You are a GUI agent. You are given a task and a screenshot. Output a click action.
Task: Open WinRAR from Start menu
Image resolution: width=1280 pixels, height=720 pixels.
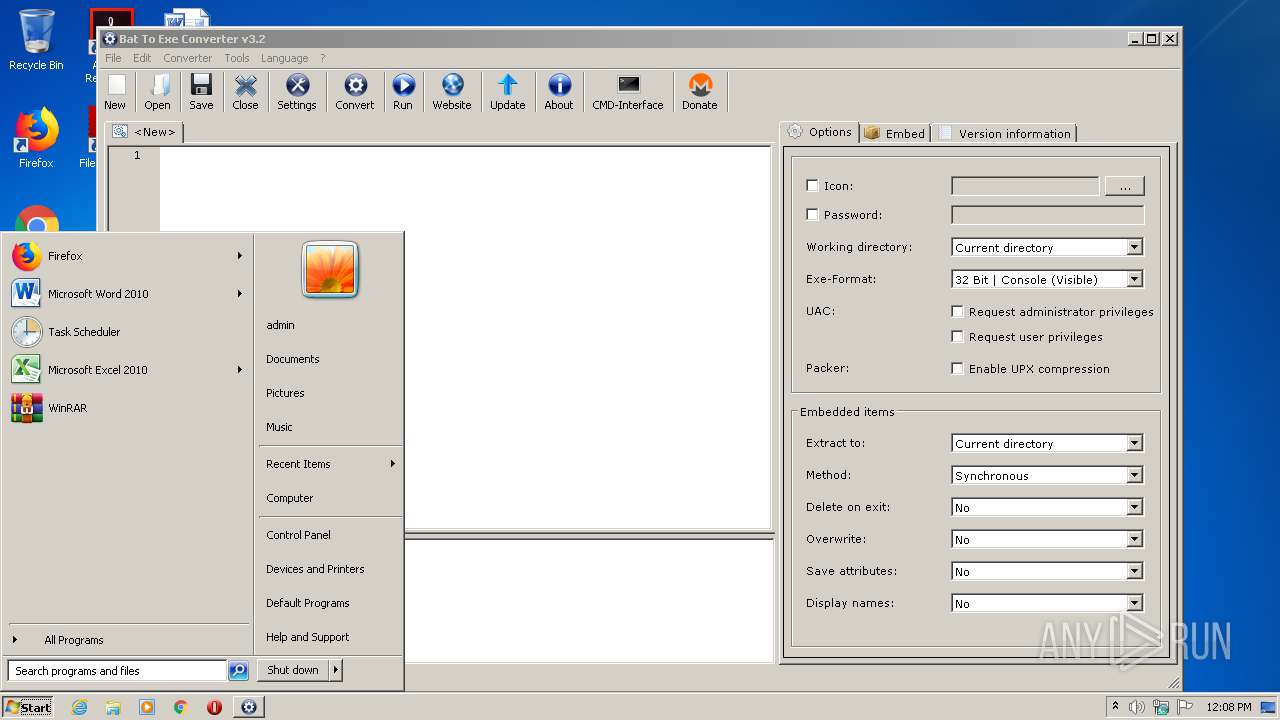click(127, 408)
